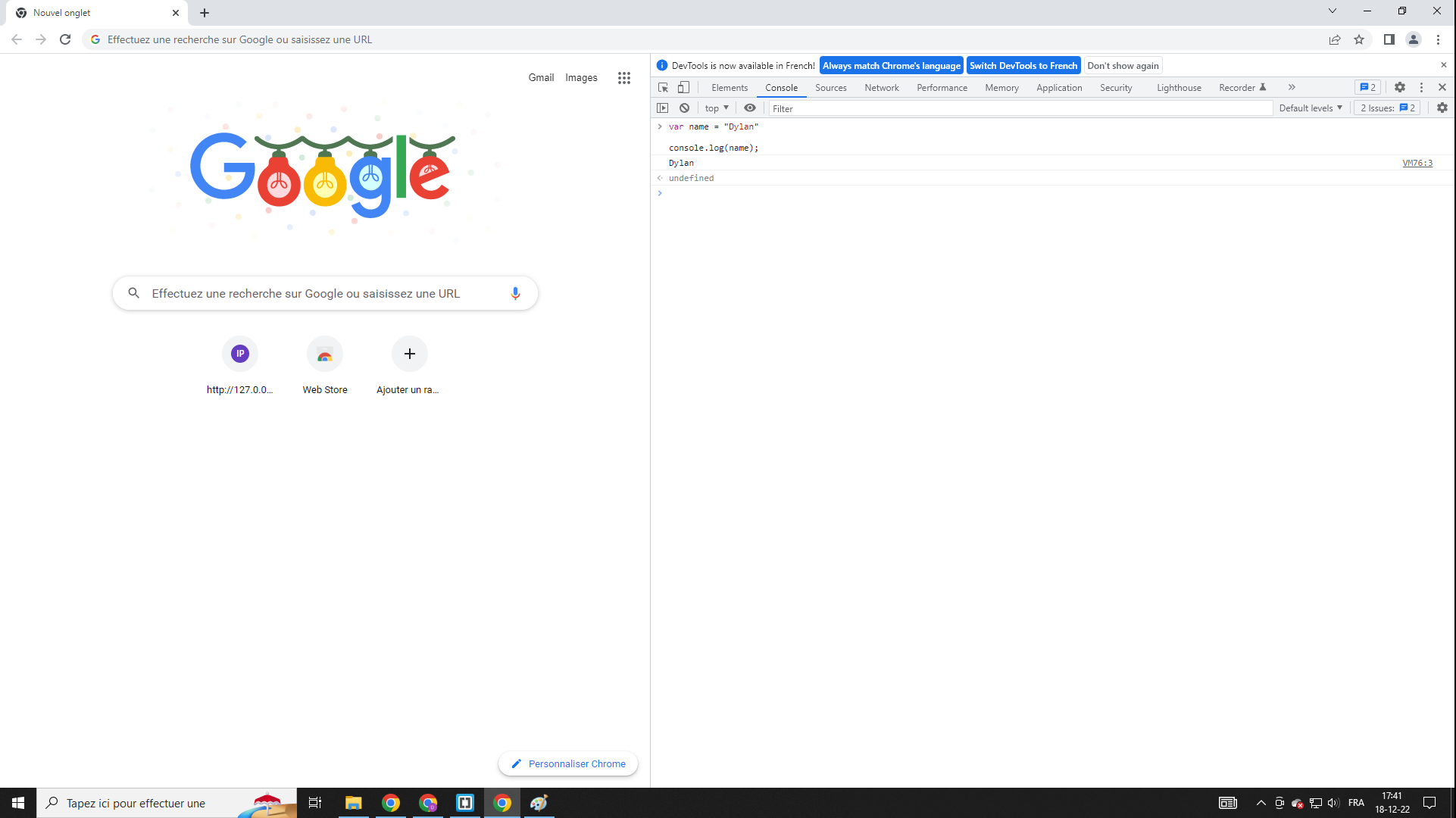Click Always match Chrome's language button
Image resolution: width=1456 pixels, height=818 pixels.
click(892, 66)
